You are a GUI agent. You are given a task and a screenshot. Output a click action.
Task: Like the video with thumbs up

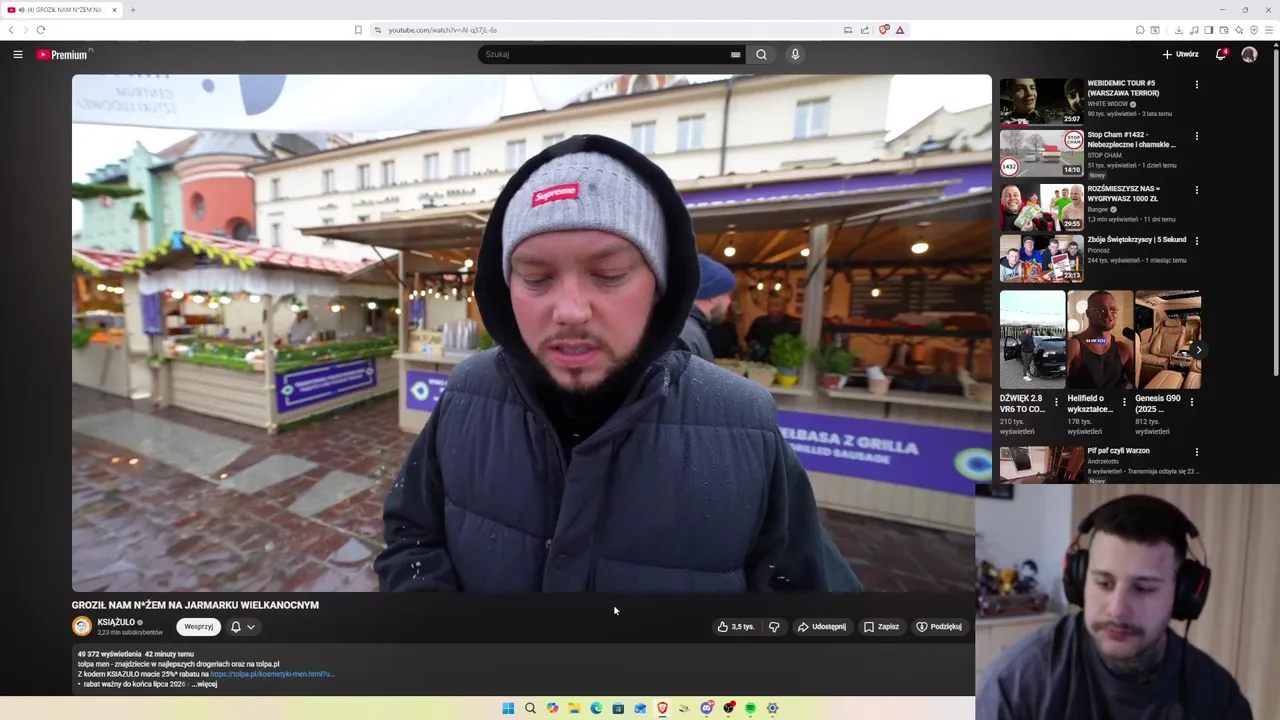click(x=736, y=627)
